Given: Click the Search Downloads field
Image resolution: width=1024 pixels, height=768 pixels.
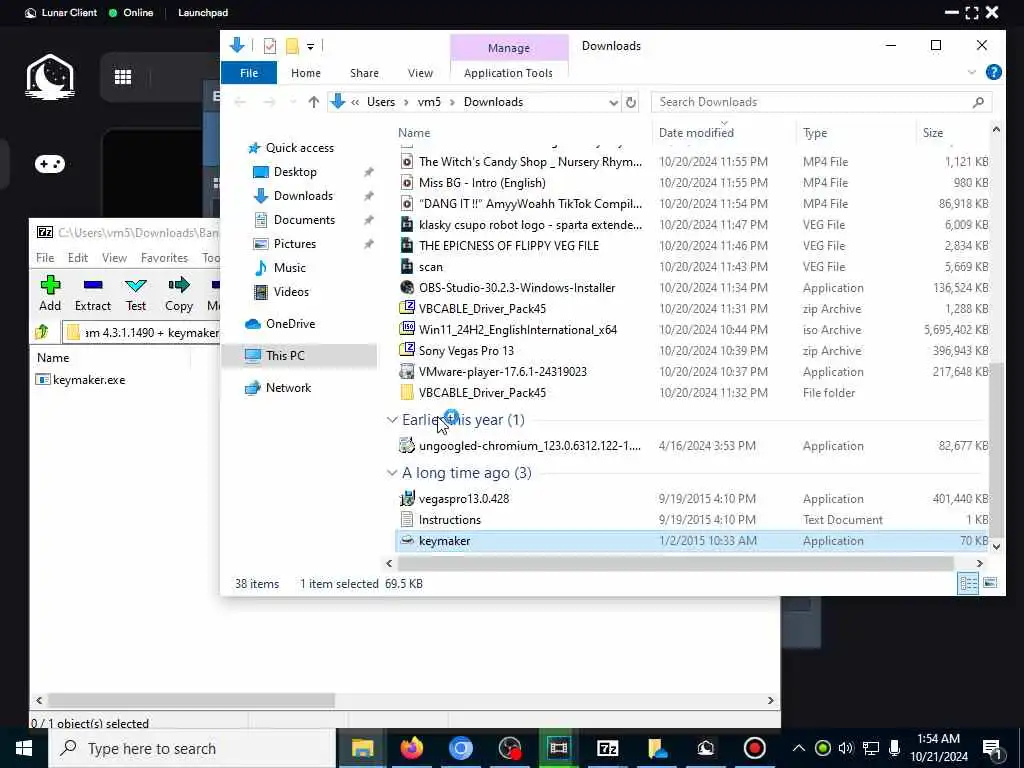Looking at the screenshot, I should pyautogui.click(x=822, y=102).
